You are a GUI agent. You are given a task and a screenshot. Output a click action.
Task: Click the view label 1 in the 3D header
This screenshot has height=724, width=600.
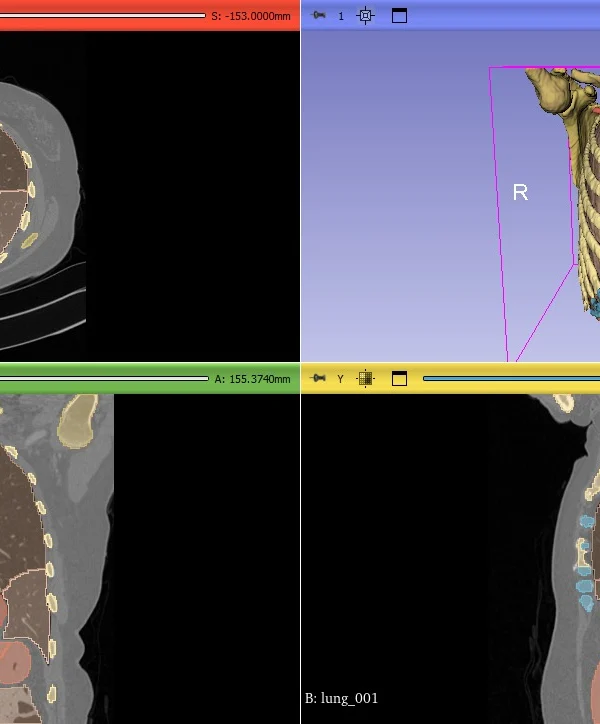pyautogui.click(x=341, y=16)
